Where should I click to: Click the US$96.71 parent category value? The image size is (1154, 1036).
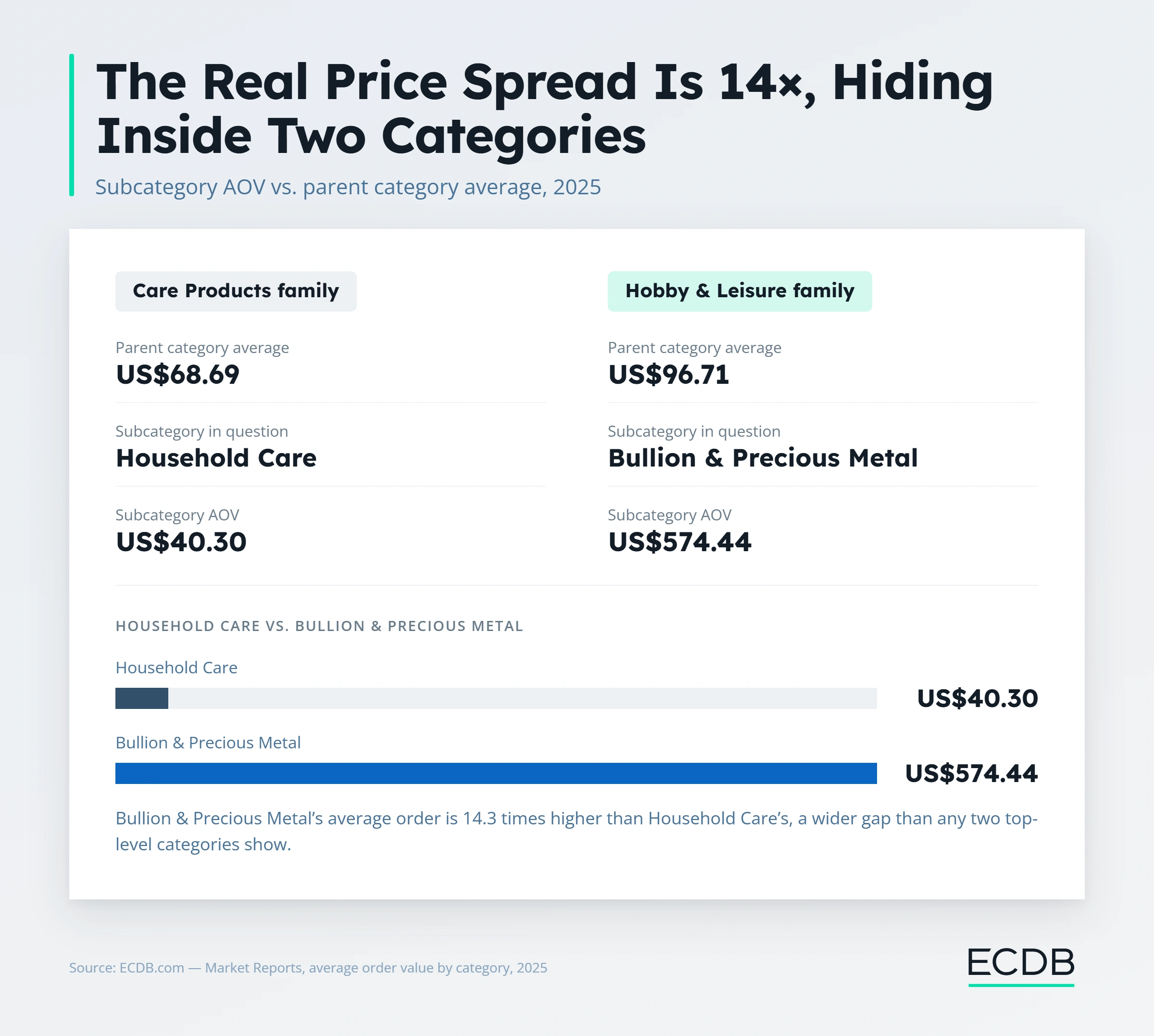669,375
